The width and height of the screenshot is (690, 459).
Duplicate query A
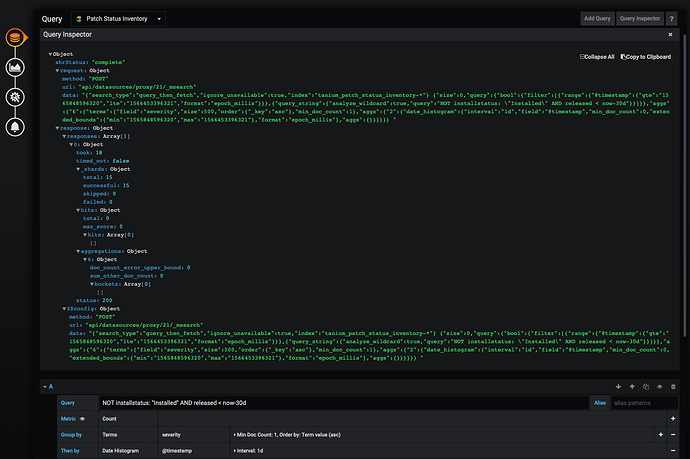pos(645,386)
